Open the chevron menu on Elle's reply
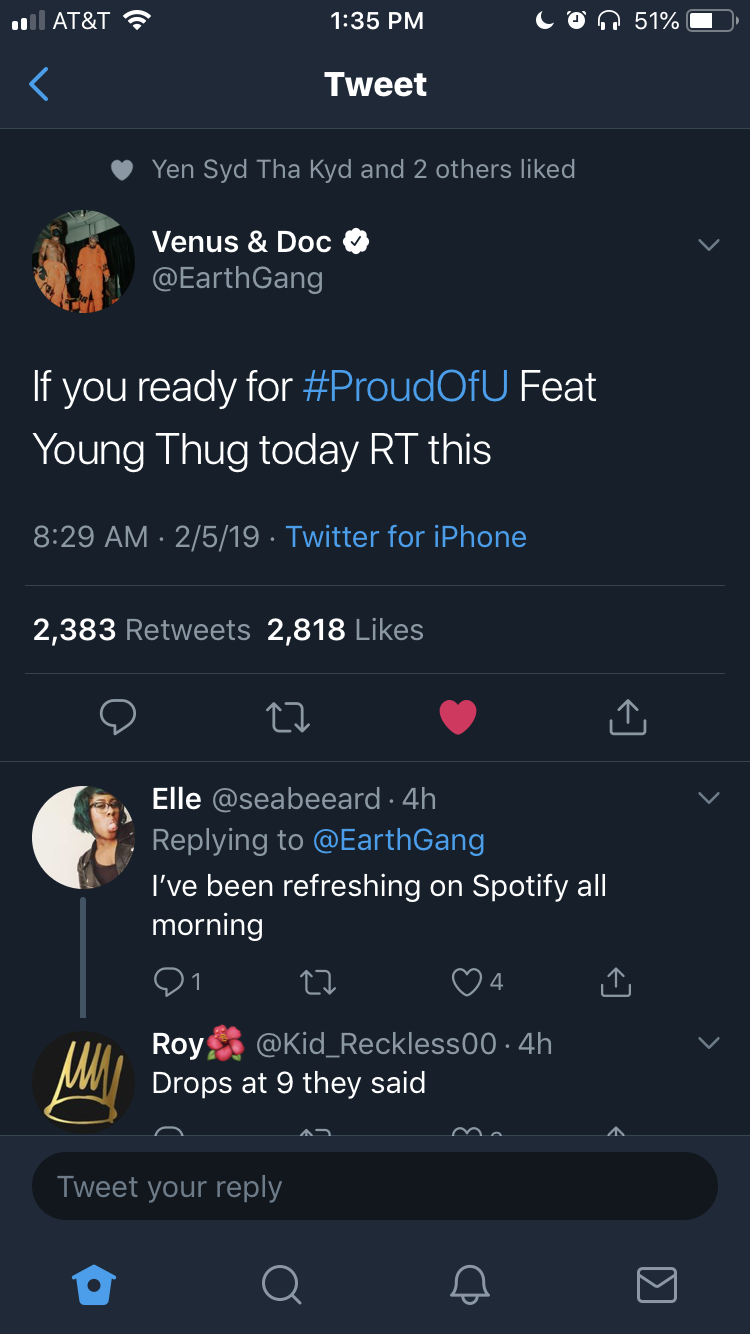Viewport: 750px width, 1334px height. click(708, 798)
